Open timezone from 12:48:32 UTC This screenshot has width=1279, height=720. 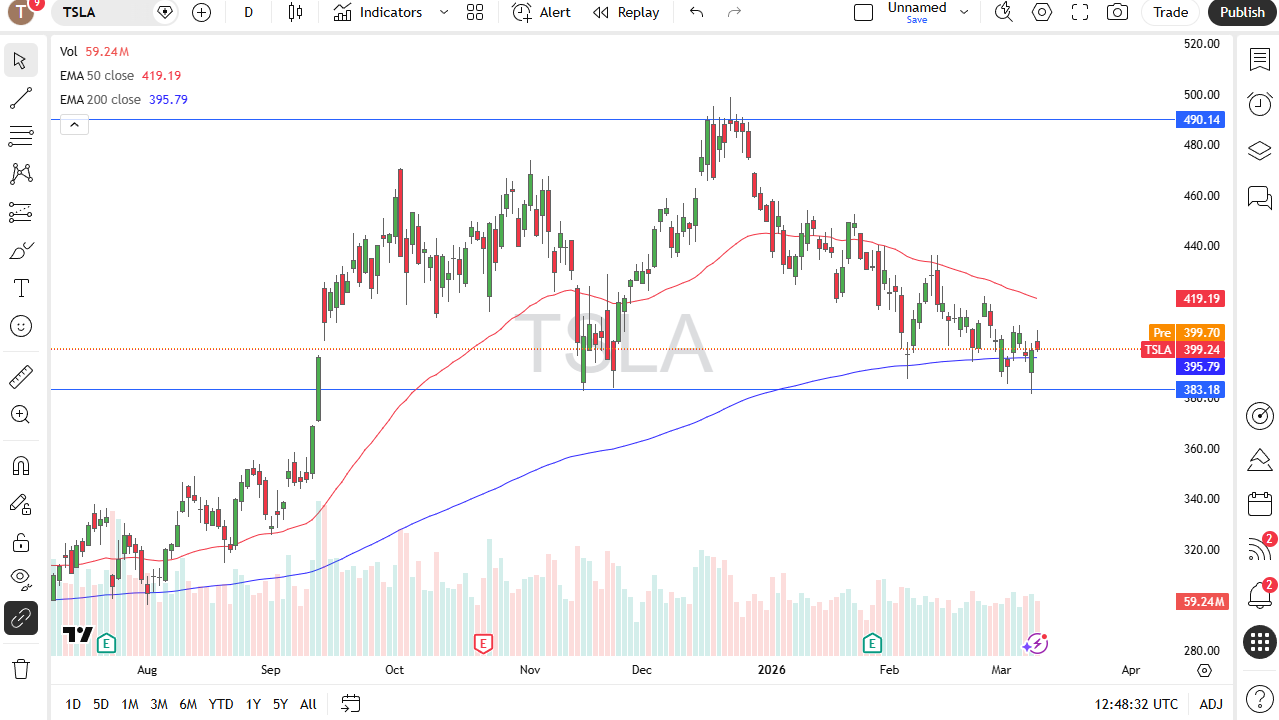click(1136, 704)
